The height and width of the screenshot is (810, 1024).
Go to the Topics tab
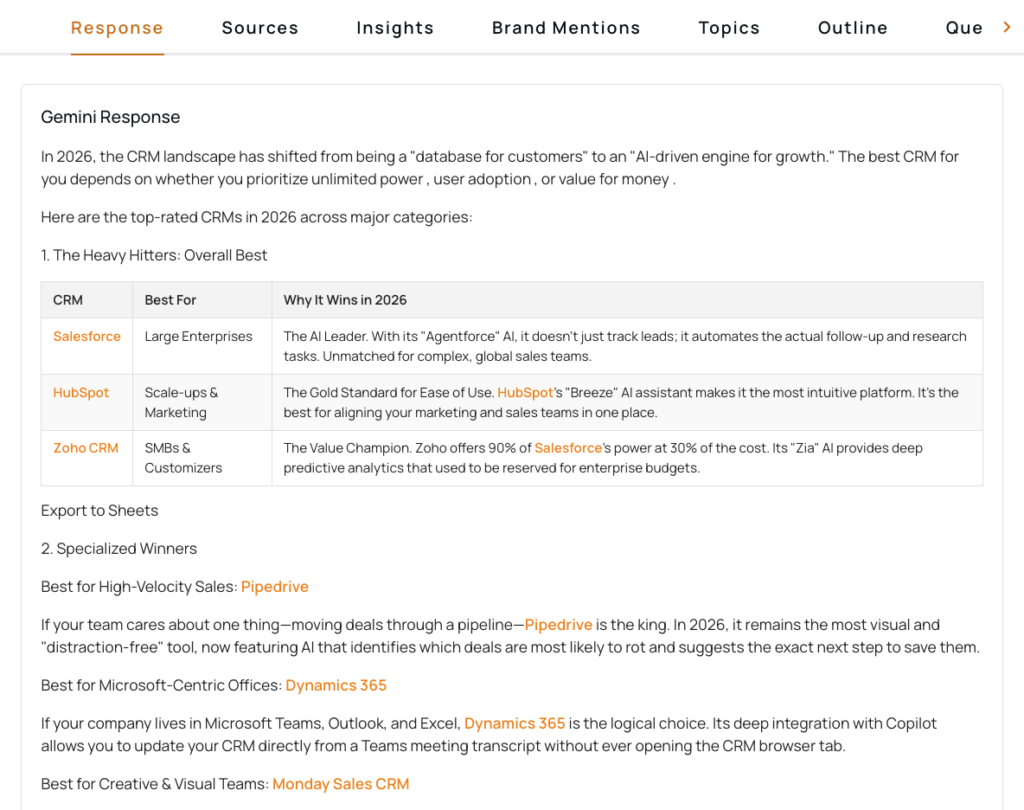729,28
